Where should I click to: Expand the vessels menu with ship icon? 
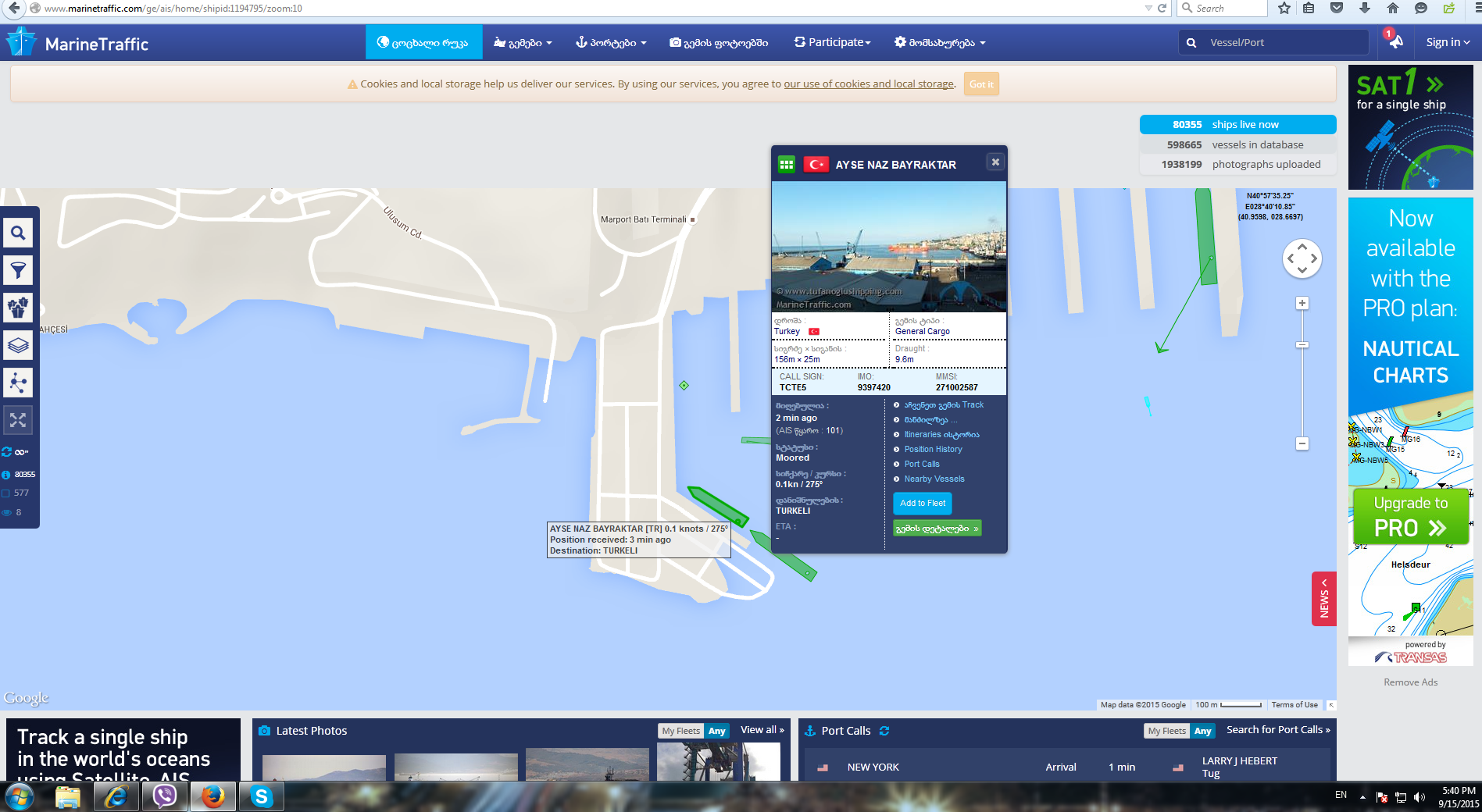click(x=523, y=43)
